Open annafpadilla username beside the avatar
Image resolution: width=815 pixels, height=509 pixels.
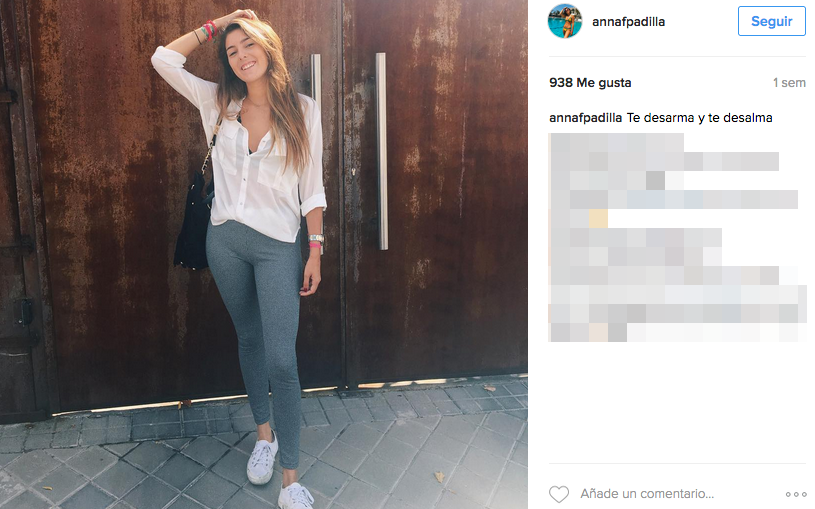pos(628,22)
